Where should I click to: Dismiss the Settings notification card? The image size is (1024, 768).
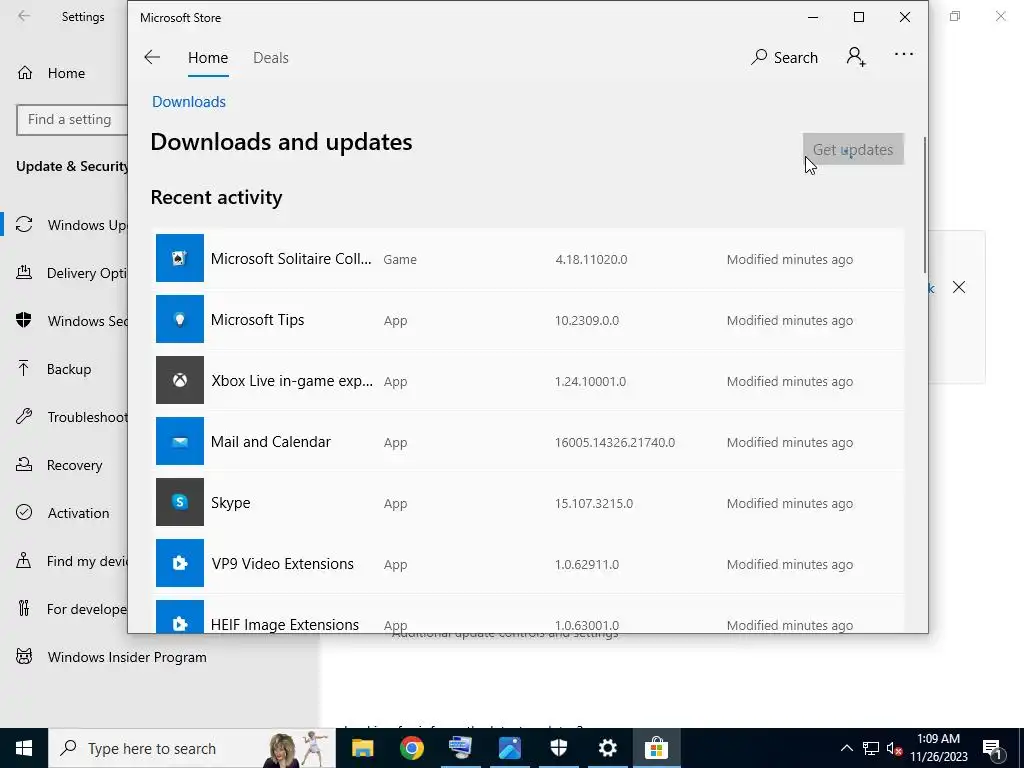[958, 287]
